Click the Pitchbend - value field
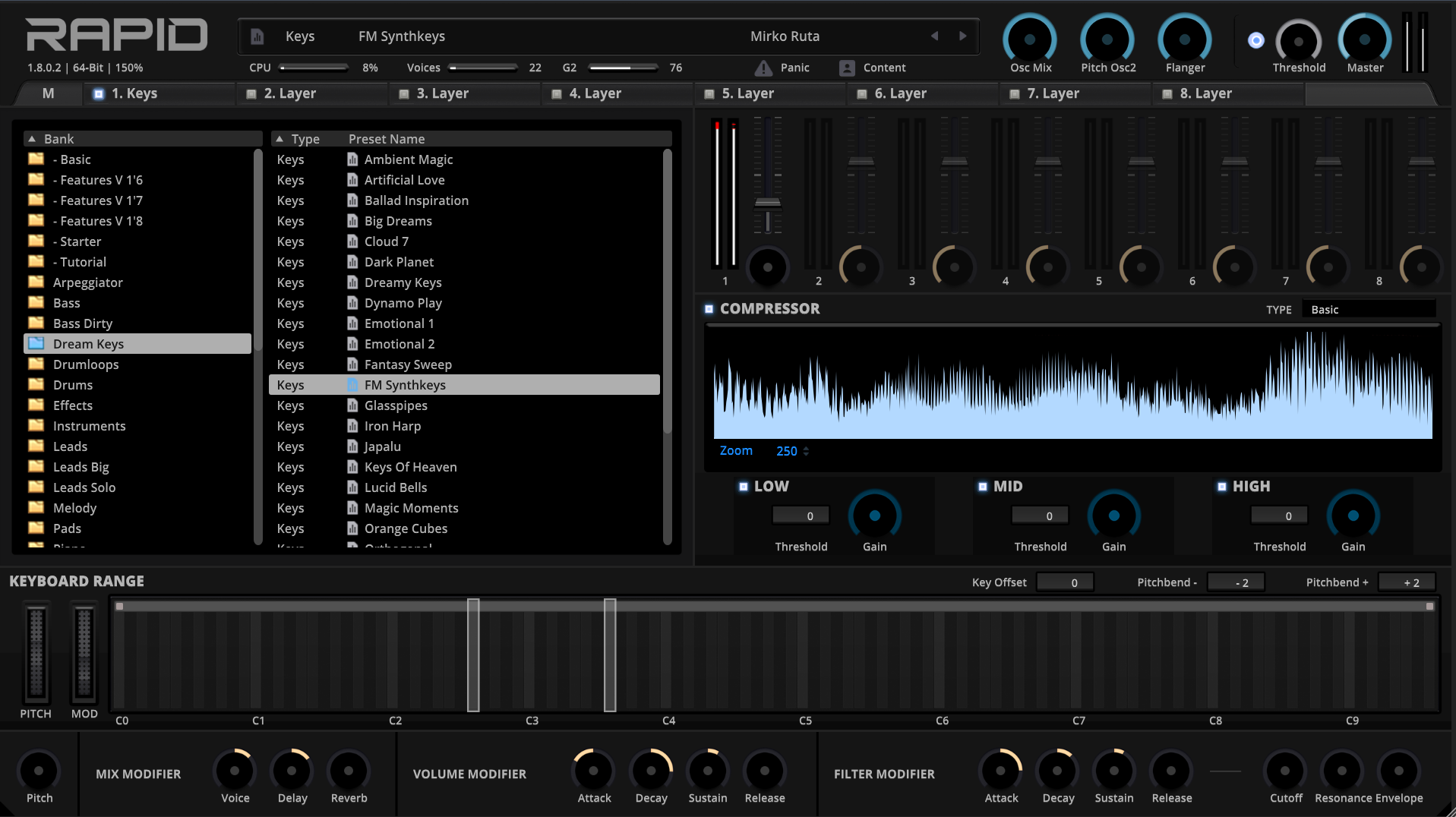The height and width of the screenshot is (817, 1456). click(1236, 582)
